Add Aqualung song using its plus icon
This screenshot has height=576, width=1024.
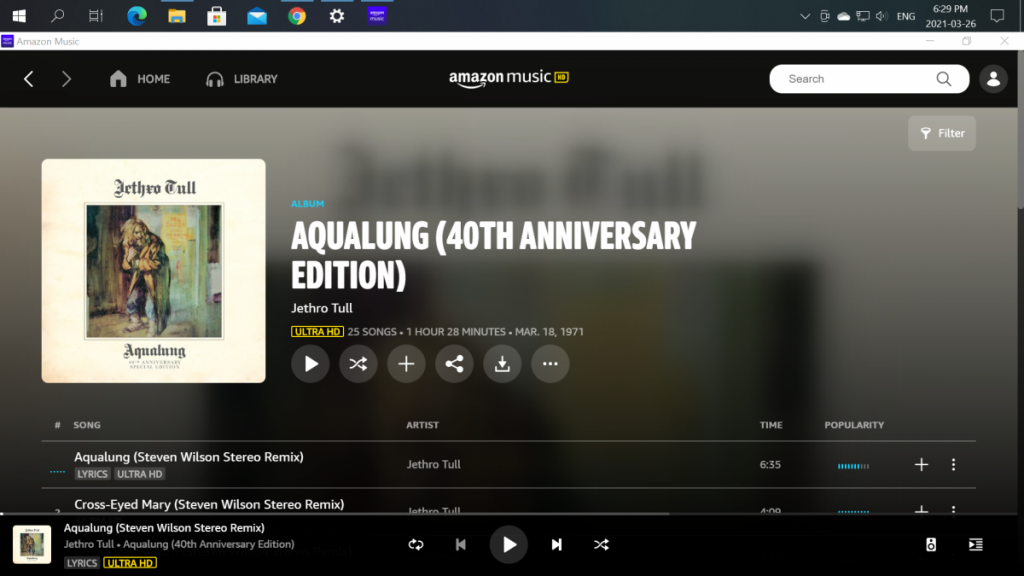point(921,464)
